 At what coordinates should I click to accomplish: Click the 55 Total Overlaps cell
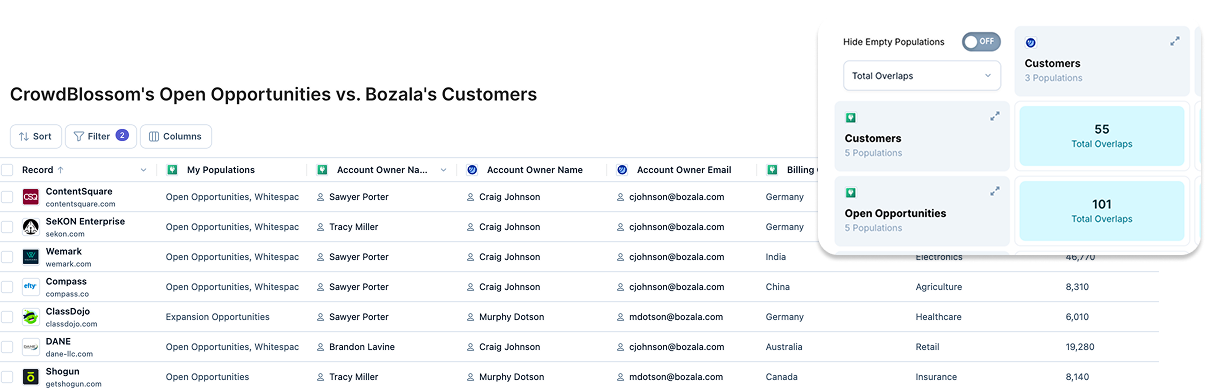(1101, 136)
